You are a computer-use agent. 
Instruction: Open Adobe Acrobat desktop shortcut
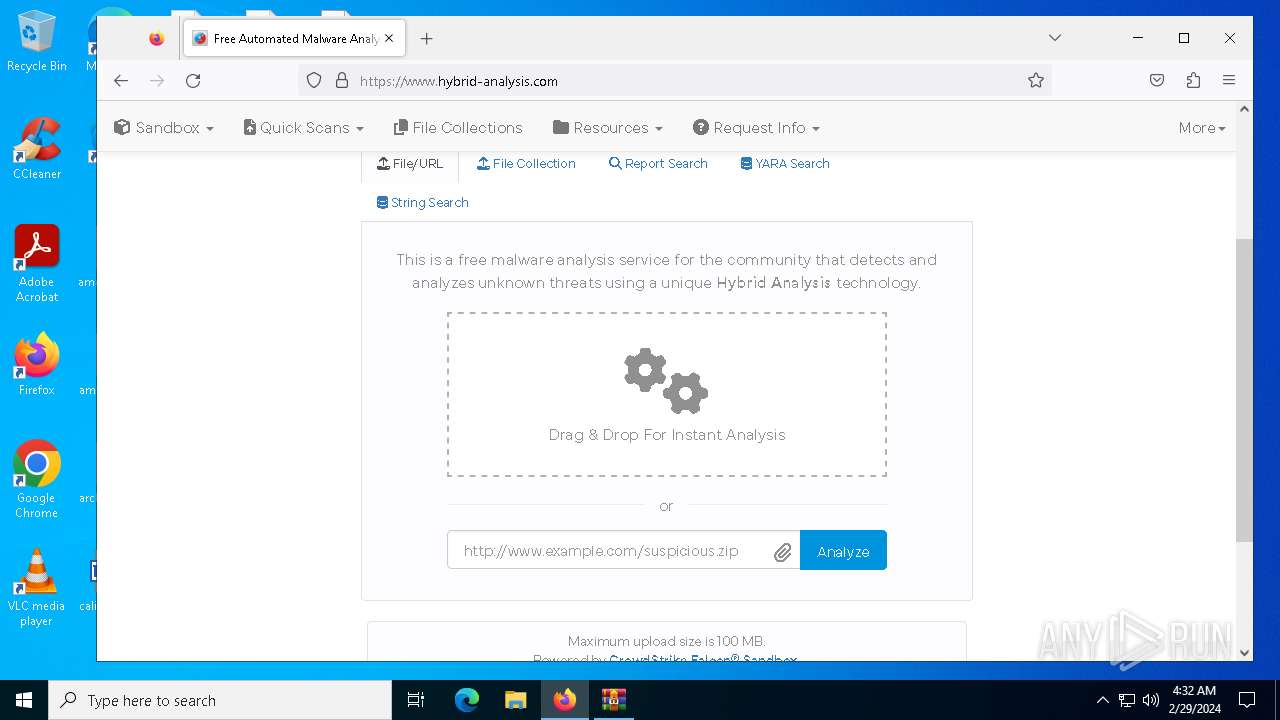pyautogui.click(x=37, y=264)
